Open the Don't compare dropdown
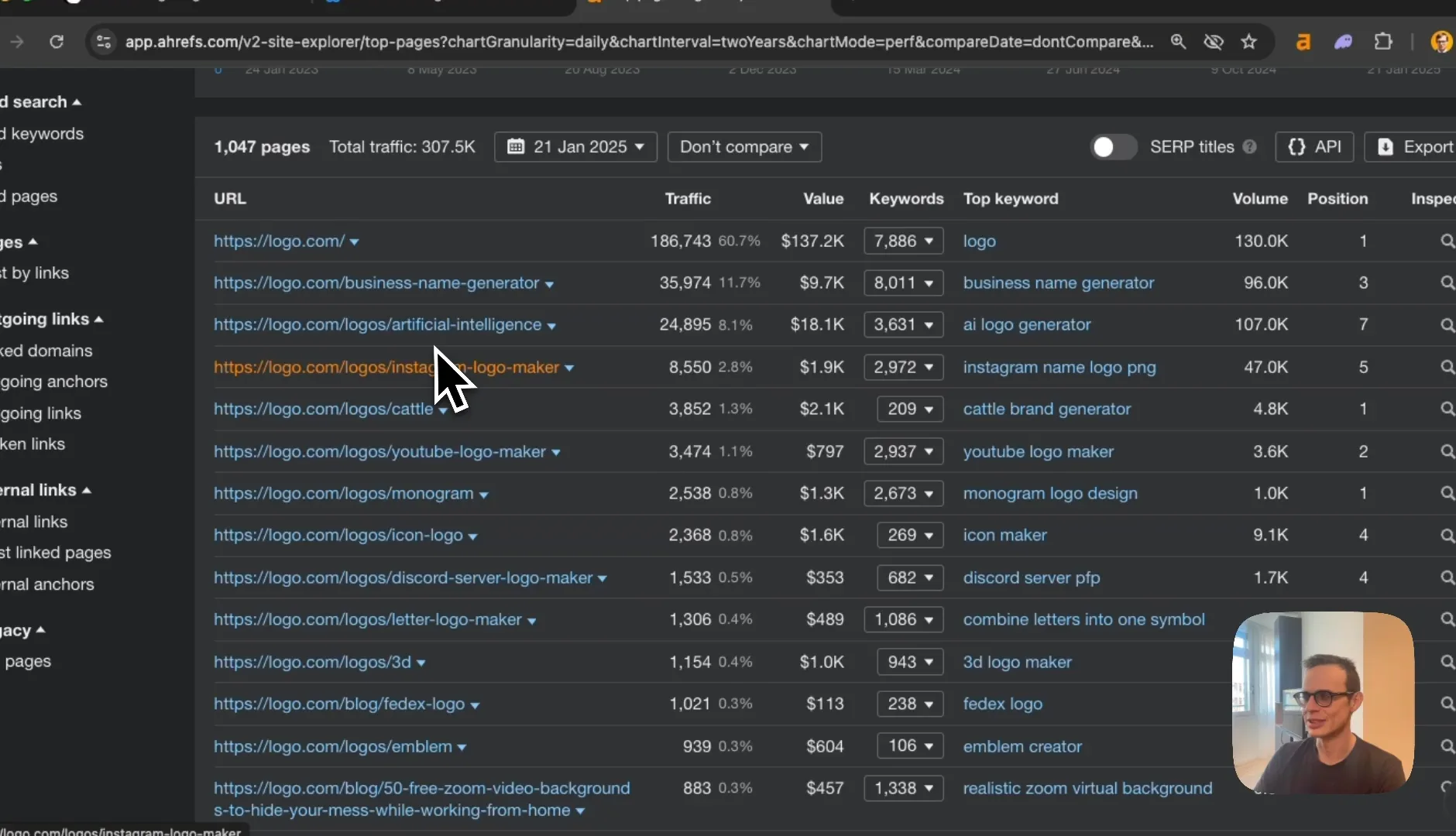Image resolution: width=1456 pixels, height=836 pixels. click(744, 147)
